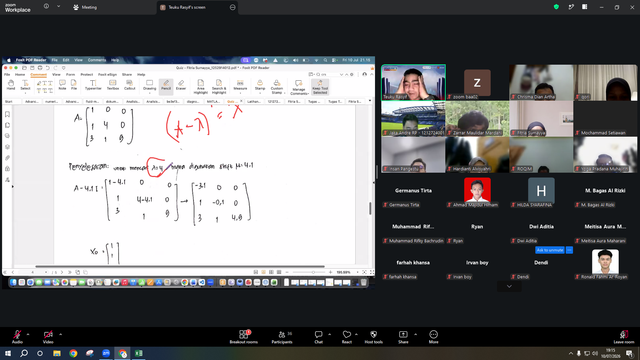This screenshot has height=360, width=640.
Task: Expand the chat options arrow
Action: tap(329, 334)
